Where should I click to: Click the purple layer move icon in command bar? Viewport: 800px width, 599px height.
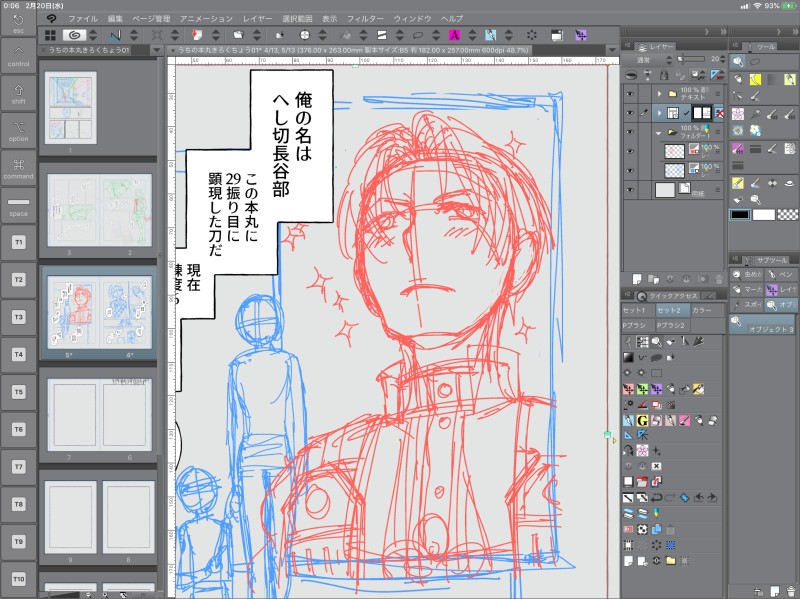click(581, 35)
